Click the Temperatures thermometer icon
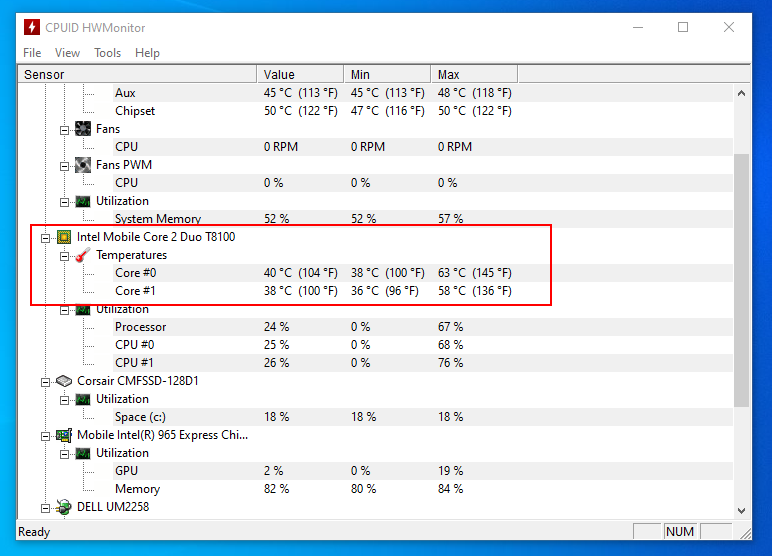This screenshot has width=772, height=556. point(83,255)
